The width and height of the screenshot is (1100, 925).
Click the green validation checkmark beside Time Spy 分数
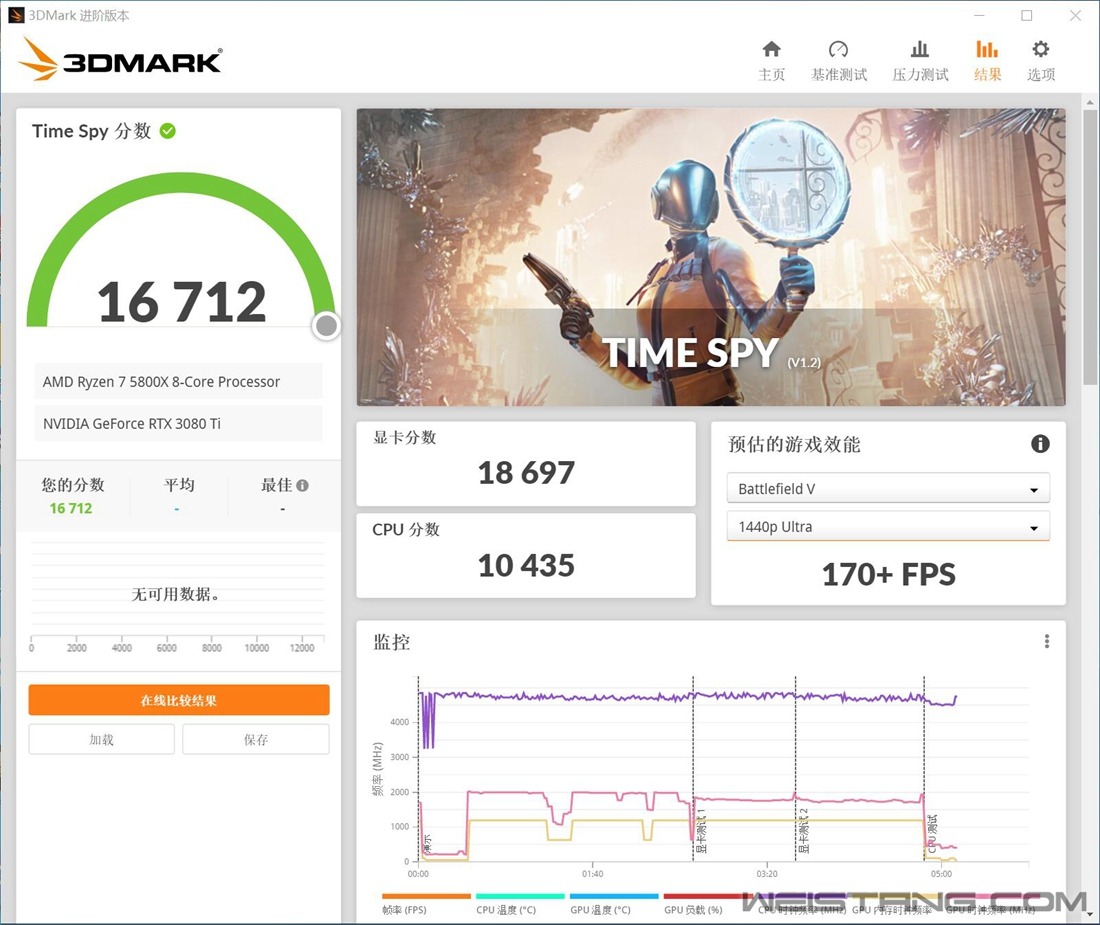coord(168,131)
